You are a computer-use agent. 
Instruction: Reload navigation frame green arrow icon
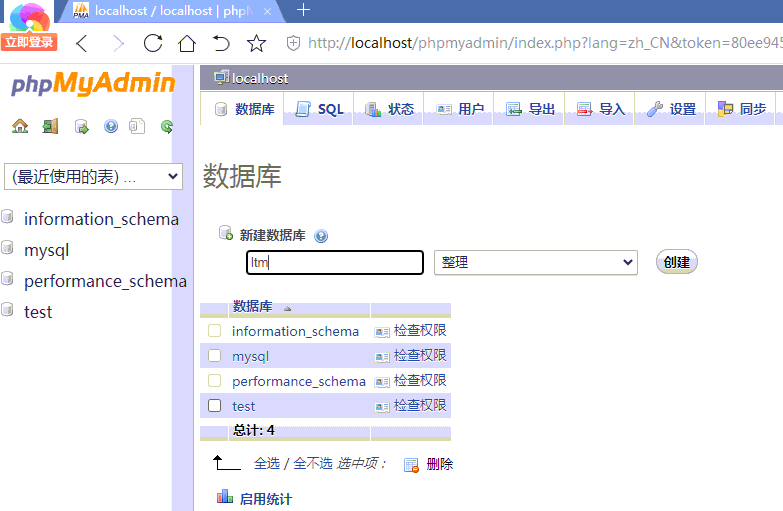point(167,126)
